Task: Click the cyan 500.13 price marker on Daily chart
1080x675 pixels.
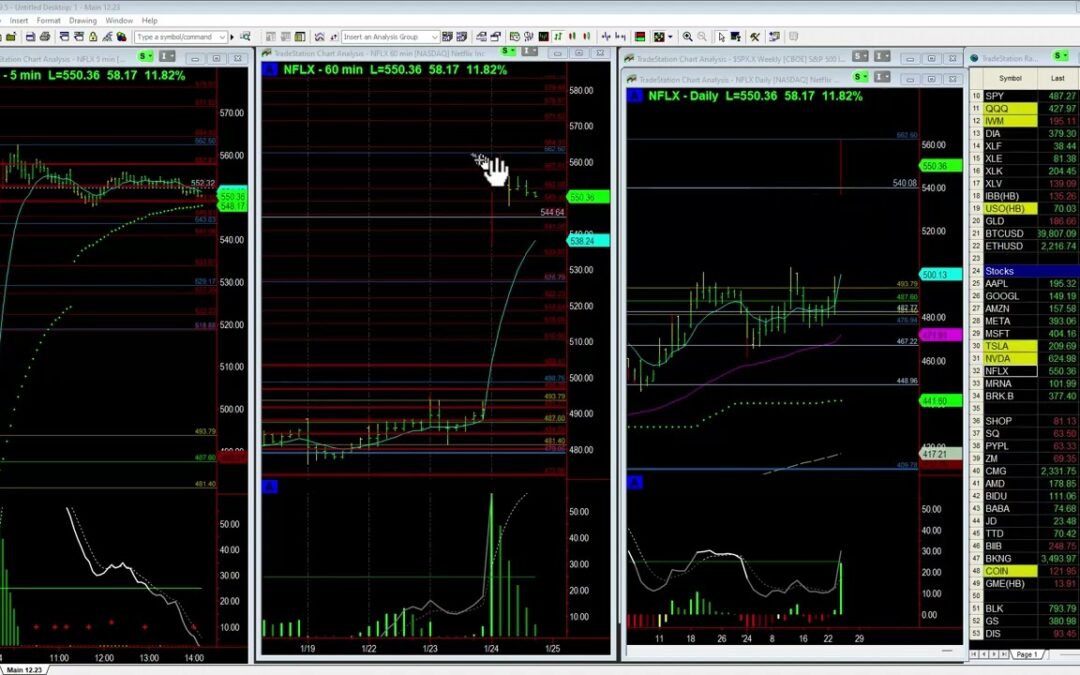Action: (941, 275)
